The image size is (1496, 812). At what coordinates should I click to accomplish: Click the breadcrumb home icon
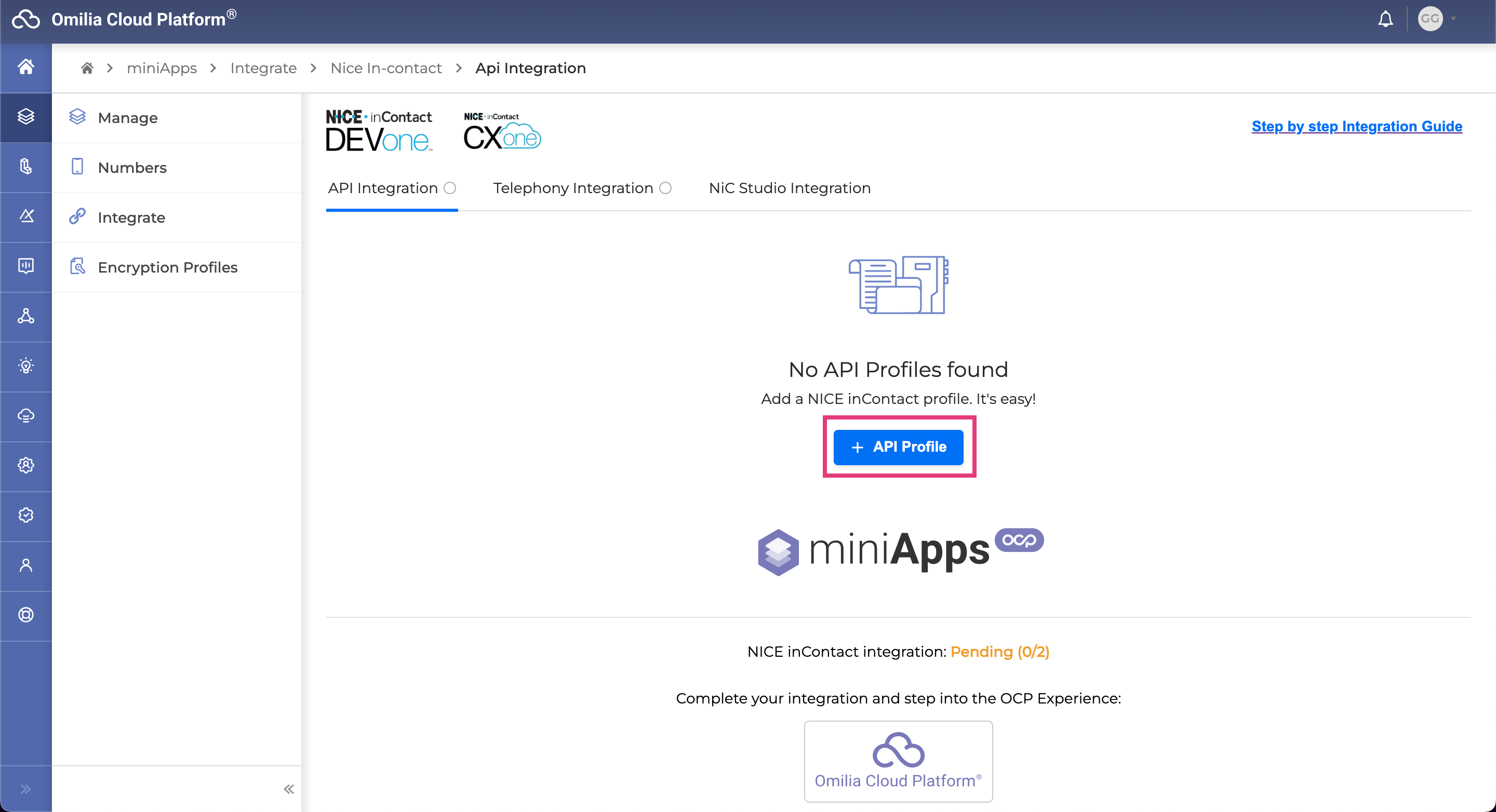pyautogui.click(x=87, y=68)
